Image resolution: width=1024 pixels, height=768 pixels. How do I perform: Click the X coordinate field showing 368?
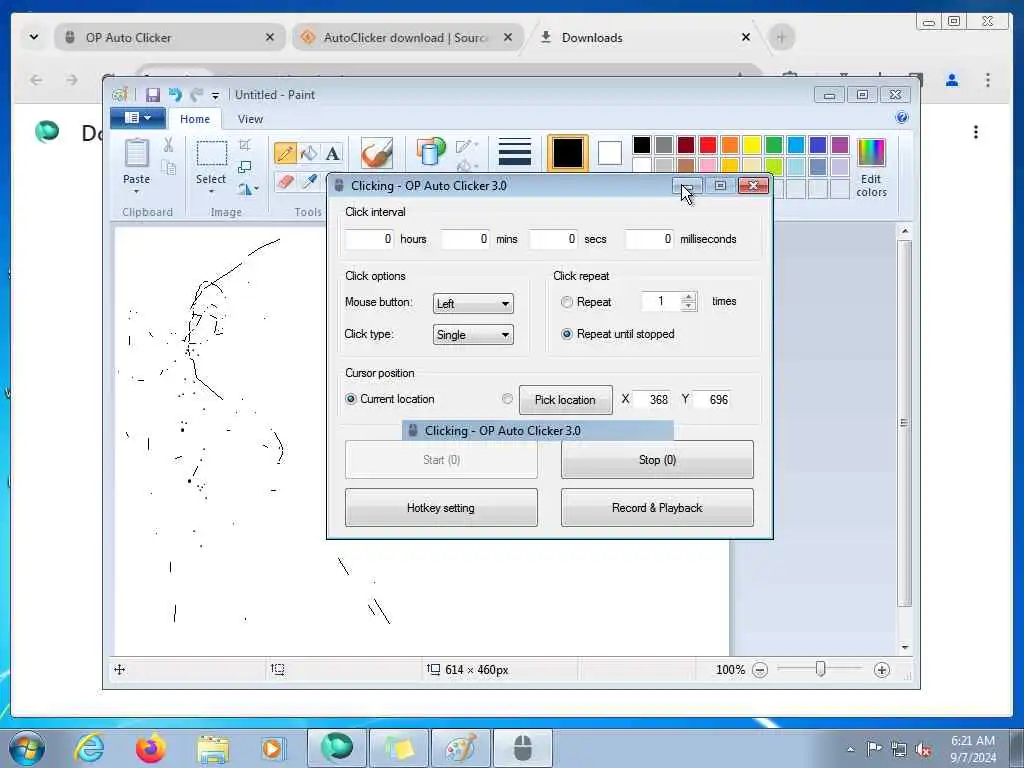pyautogui.click(x=652, y=400)
